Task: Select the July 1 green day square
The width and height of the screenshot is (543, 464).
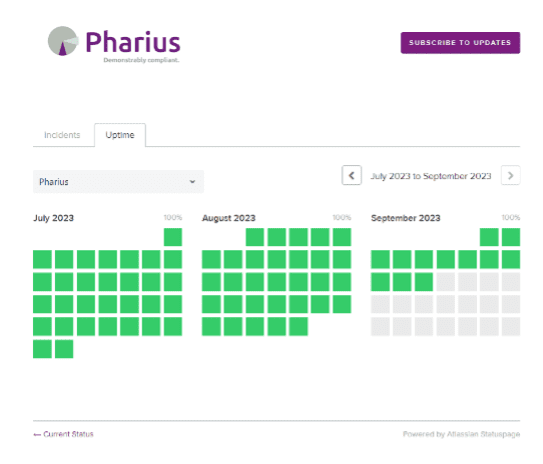Action: (x=173, y=237)
